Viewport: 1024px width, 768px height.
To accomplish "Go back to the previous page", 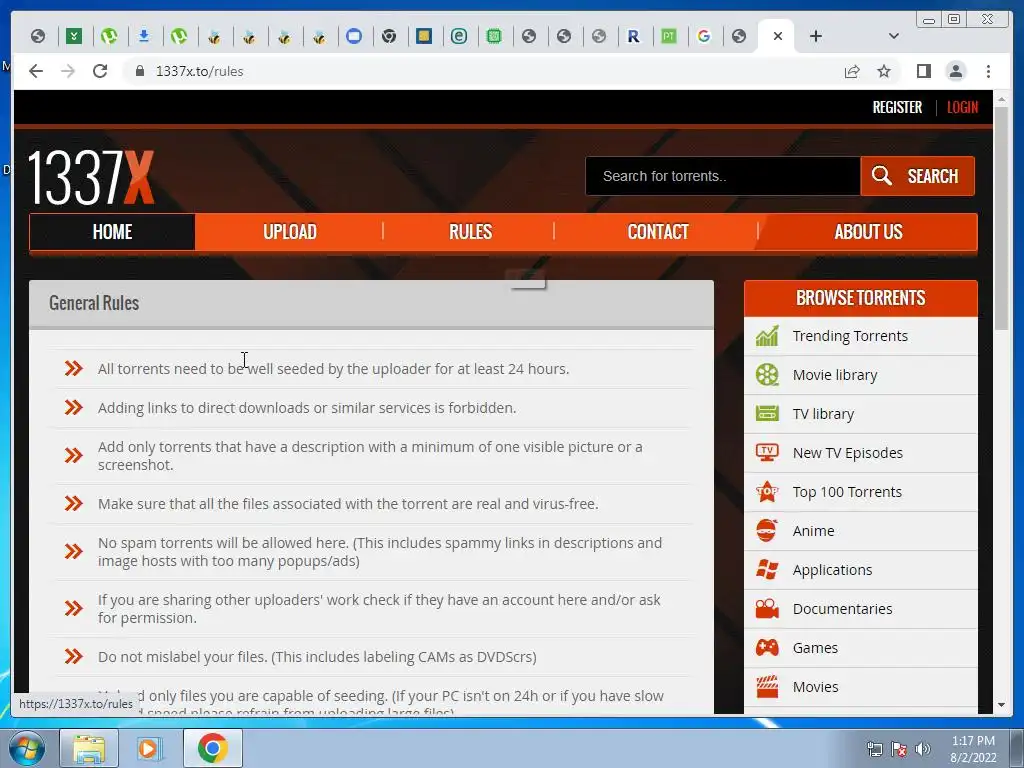I will (x=36, y=71).
